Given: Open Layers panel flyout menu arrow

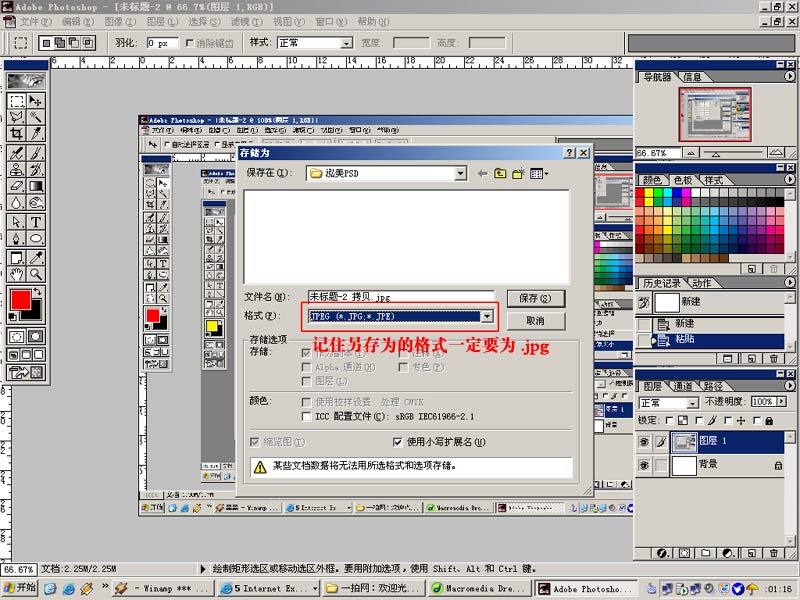Looking at the screenshot, I should [789, 386].
